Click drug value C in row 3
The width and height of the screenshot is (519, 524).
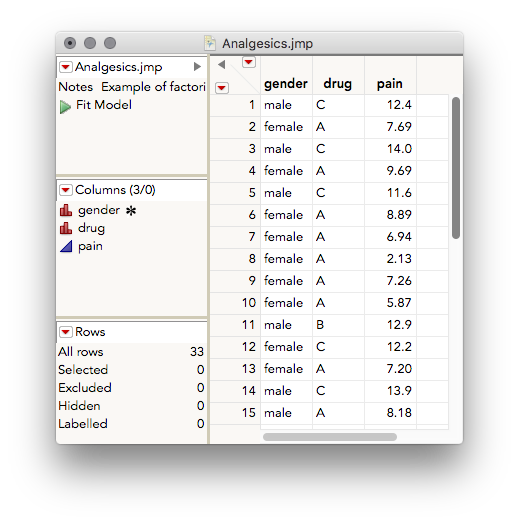pyautogui.click(x=320, y=149)
